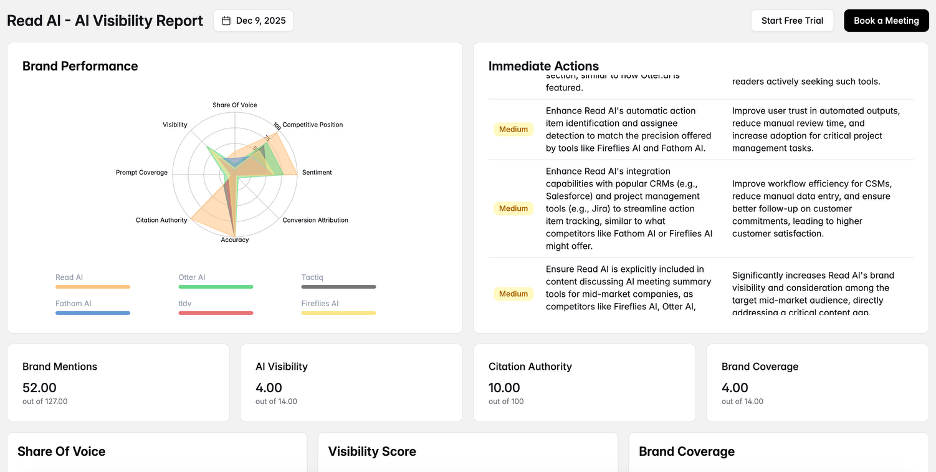Screen dimensions: 936x472
Task: Click the calendar icon beside the date
Action: (x=226, y=21)
